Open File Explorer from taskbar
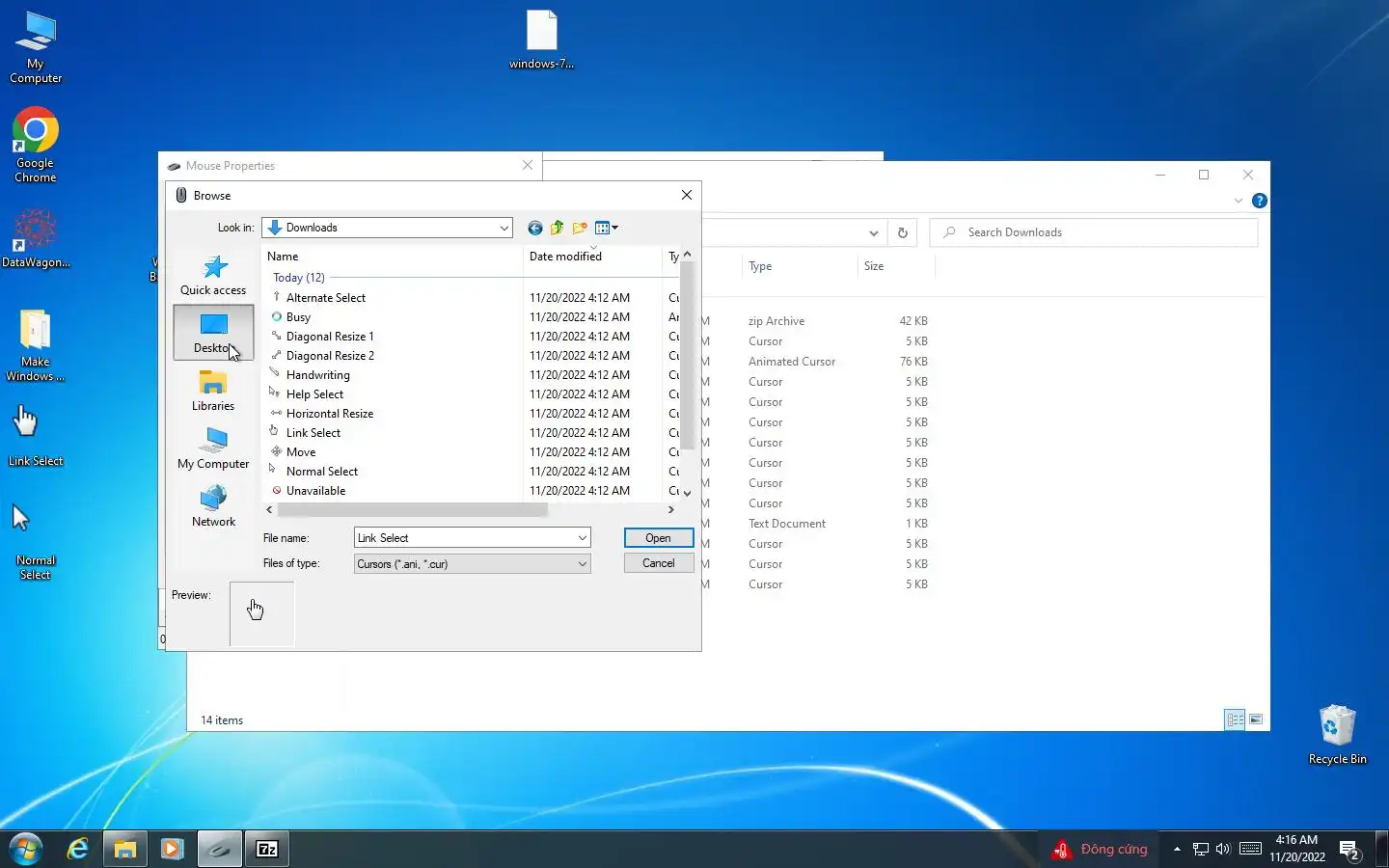The width and height of the screenshot is (1389, 868). tap(125, 849)
